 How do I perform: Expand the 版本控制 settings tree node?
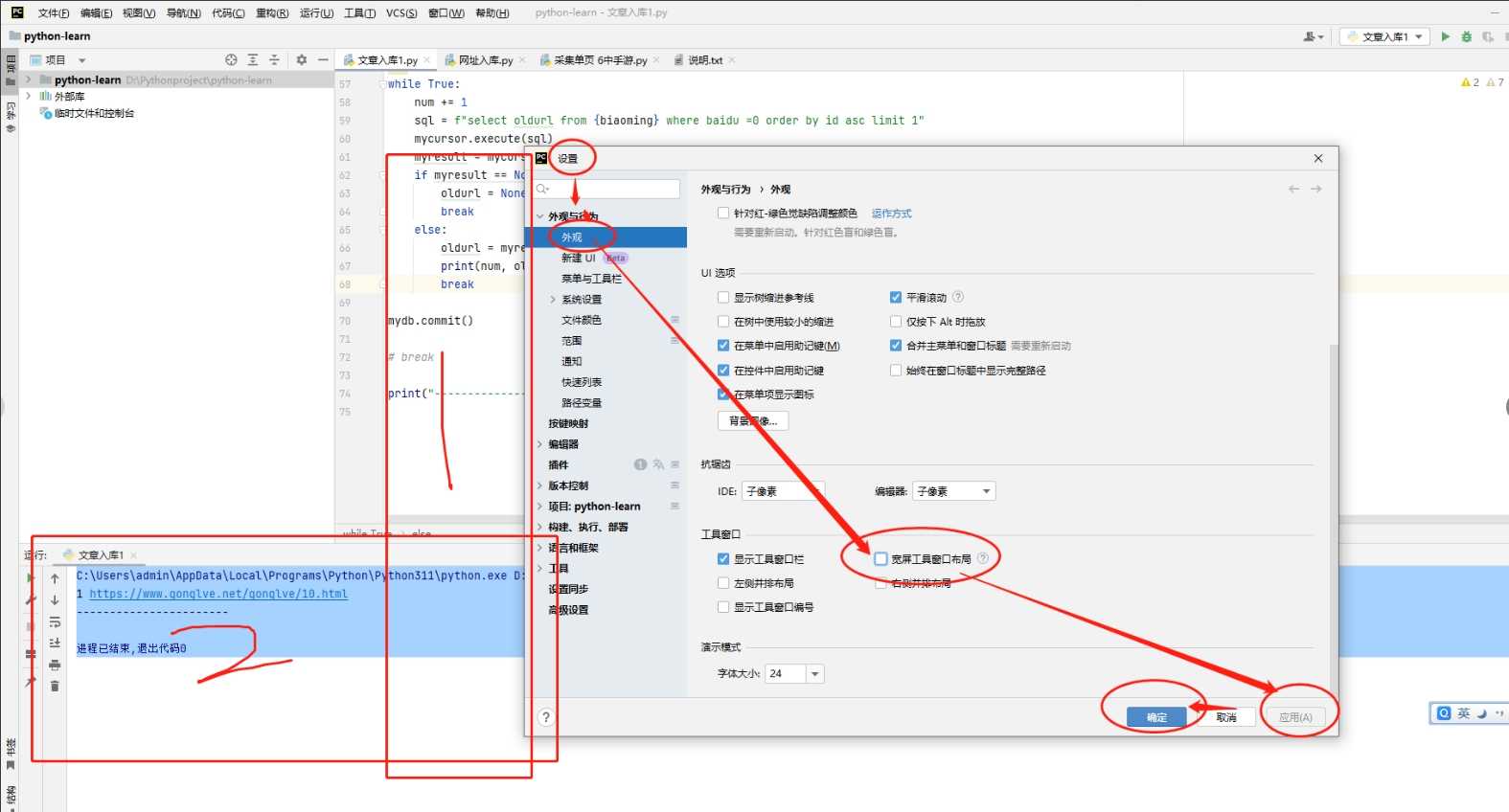pyautogui.click(x=540, y=485)
